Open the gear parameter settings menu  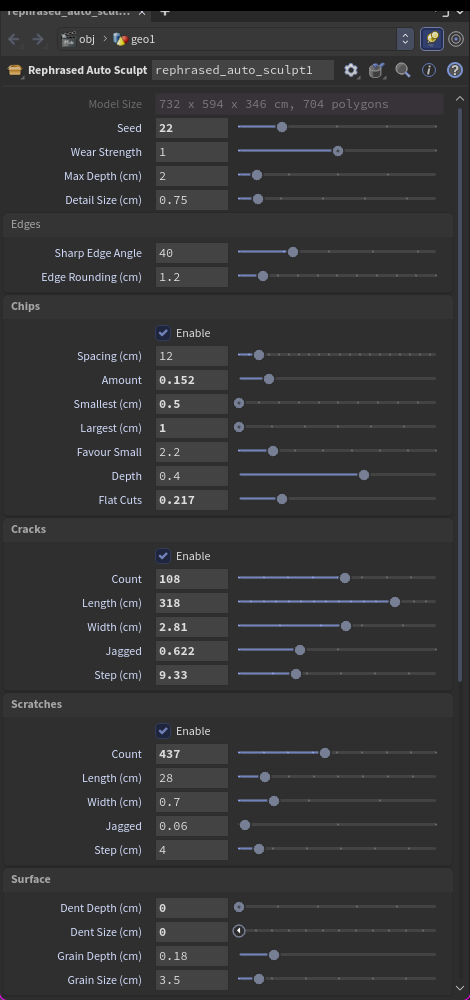(x=351, y=70)
